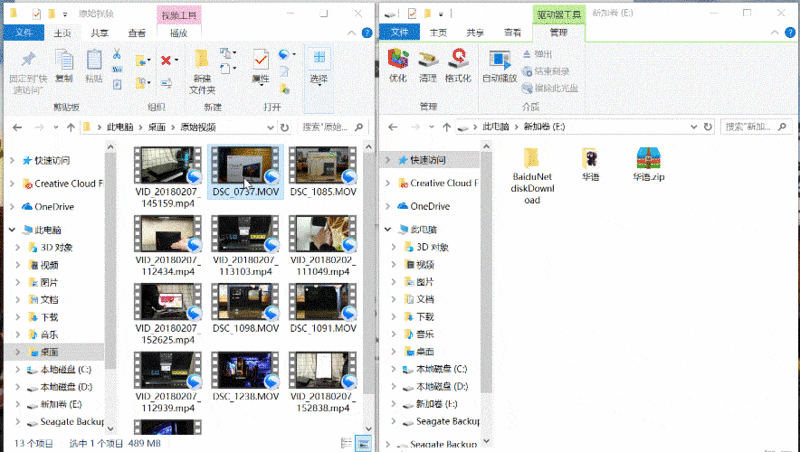Image resolution: width=800 pixels, height=452 pixels.
Task: Click the 选择 select icon in left ribbon
Action: click(319, 67)
